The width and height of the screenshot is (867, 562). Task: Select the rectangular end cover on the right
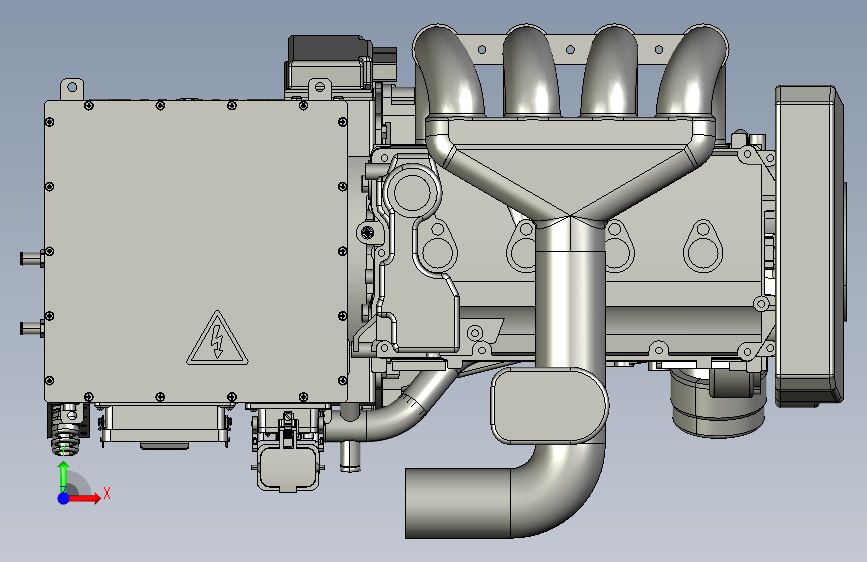click(808, 246)
